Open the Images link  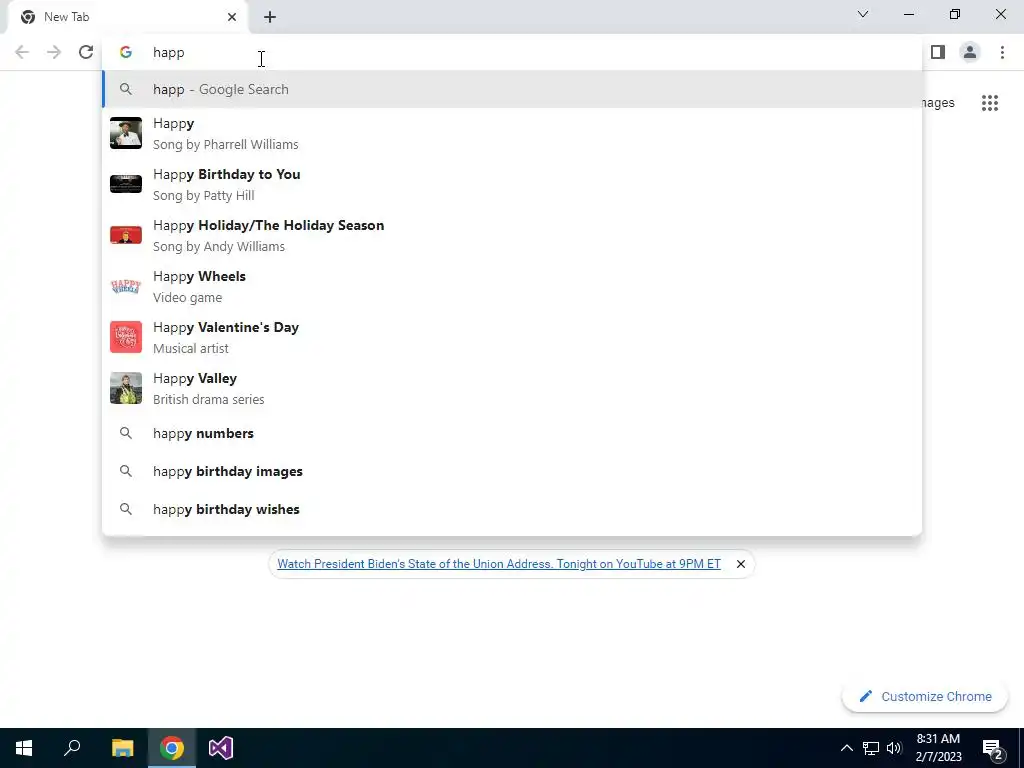pos(938,103)
